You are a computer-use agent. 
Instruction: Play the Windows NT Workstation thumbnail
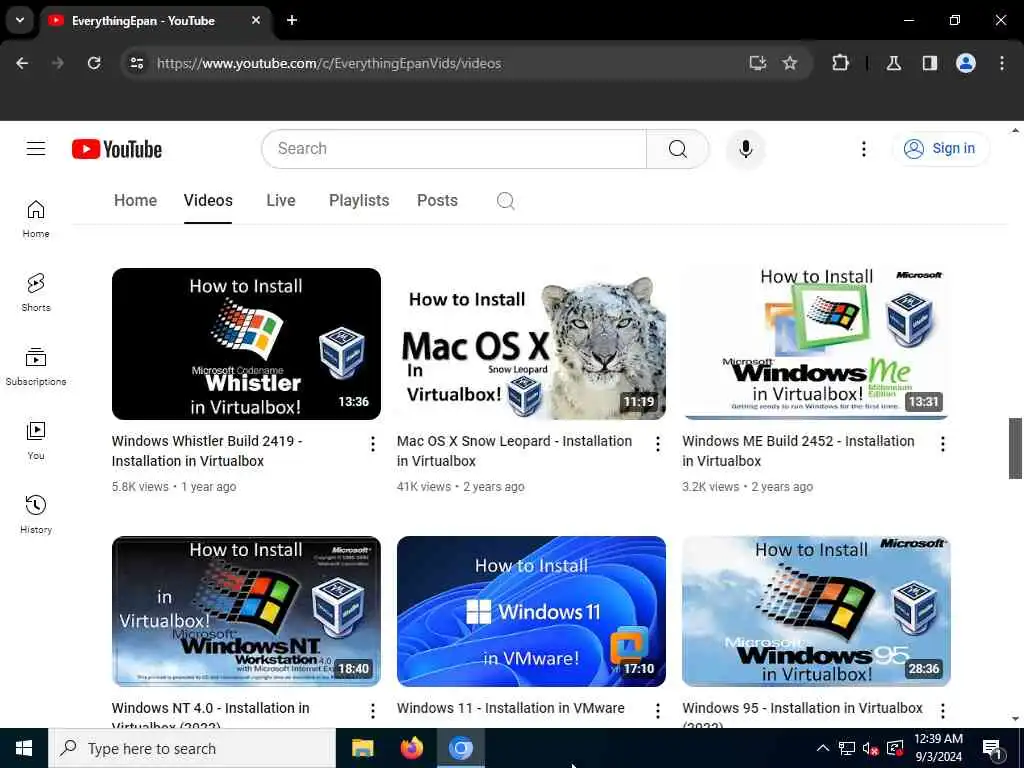point(246,611)
